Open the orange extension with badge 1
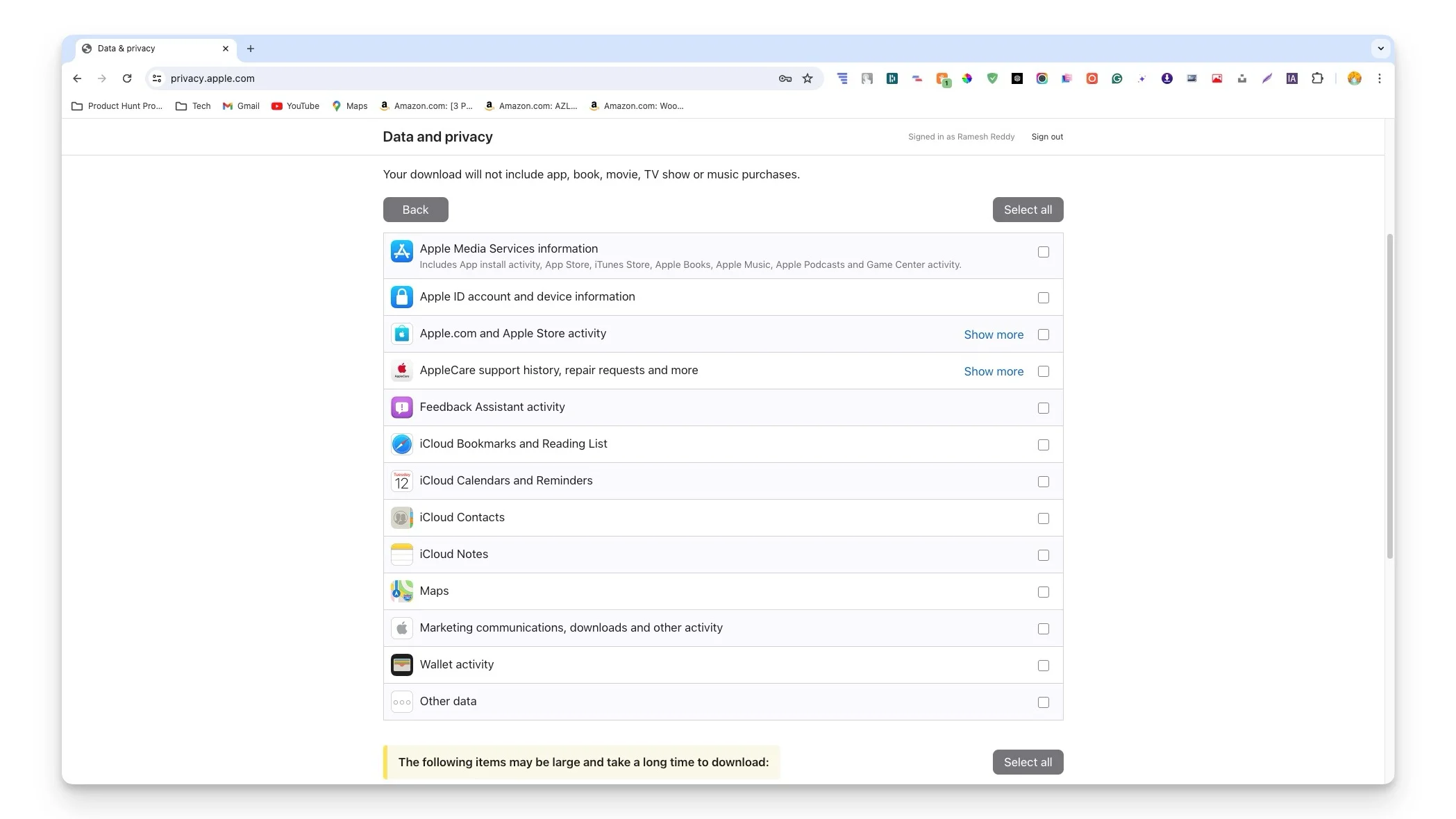Image resolution: width=1456 pixels, height=819 pixels. (942, 79)
